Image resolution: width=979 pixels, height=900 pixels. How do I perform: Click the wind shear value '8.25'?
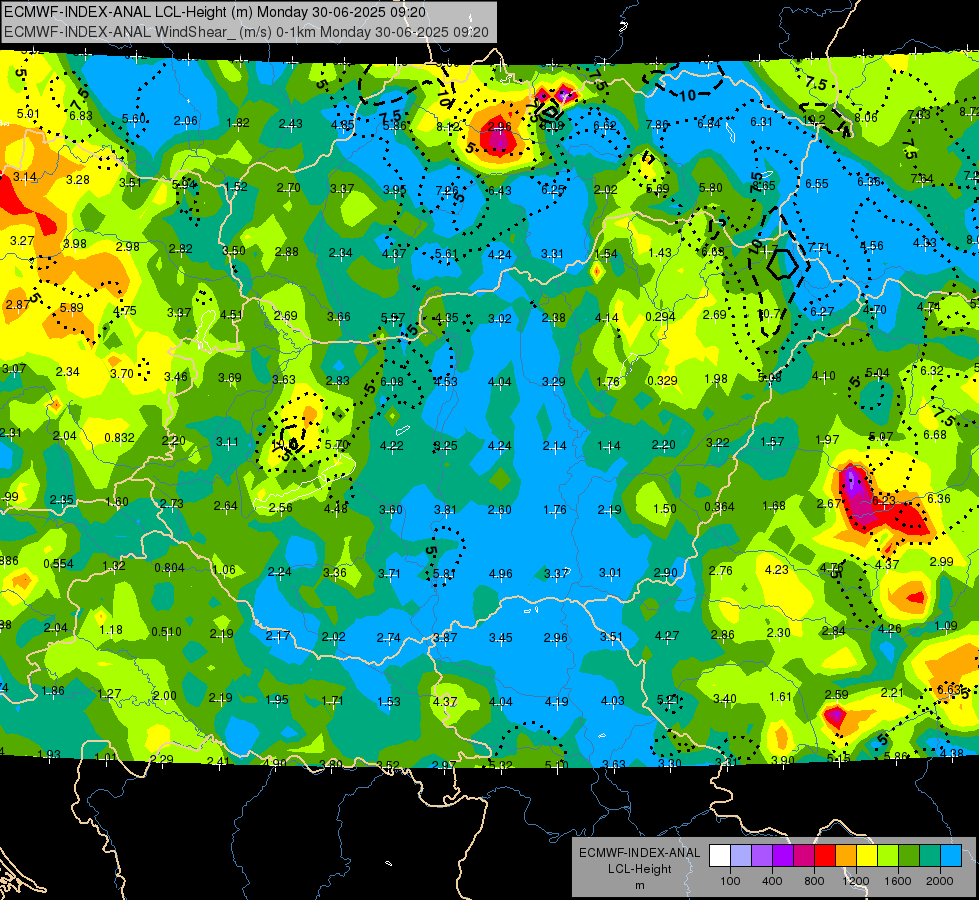pos(446,445)
